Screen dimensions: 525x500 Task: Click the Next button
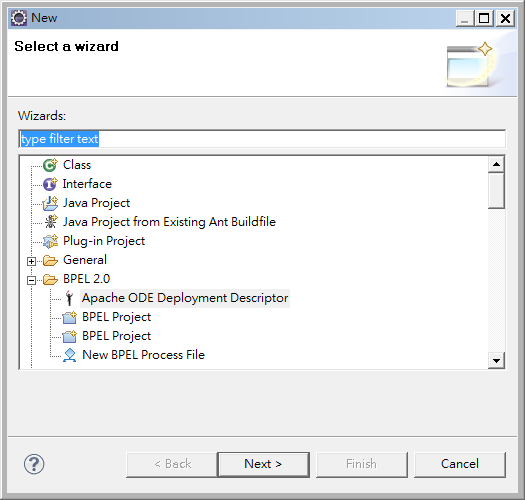pyautogui.click(x=264, y=465)
